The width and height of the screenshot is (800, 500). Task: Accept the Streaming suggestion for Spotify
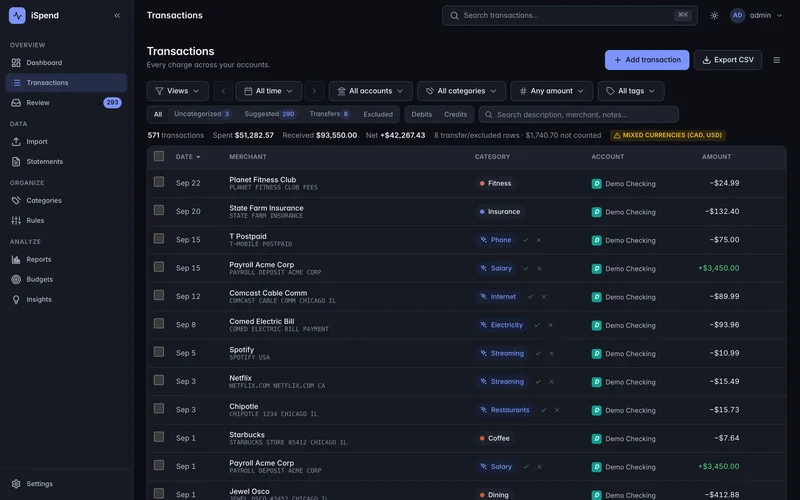point(538,353)
